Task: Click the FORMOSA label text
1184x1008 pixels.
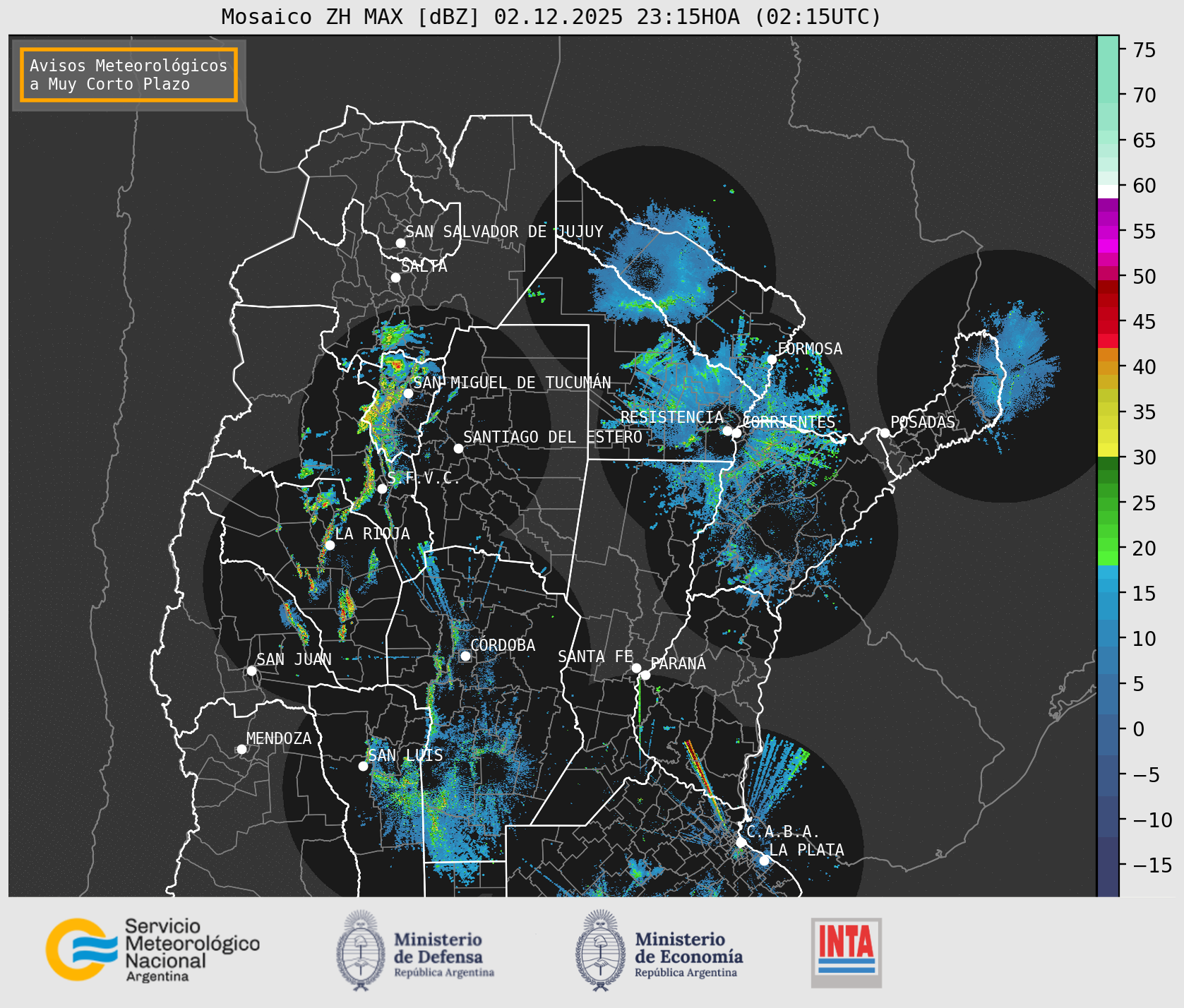Action: point(810,349)
